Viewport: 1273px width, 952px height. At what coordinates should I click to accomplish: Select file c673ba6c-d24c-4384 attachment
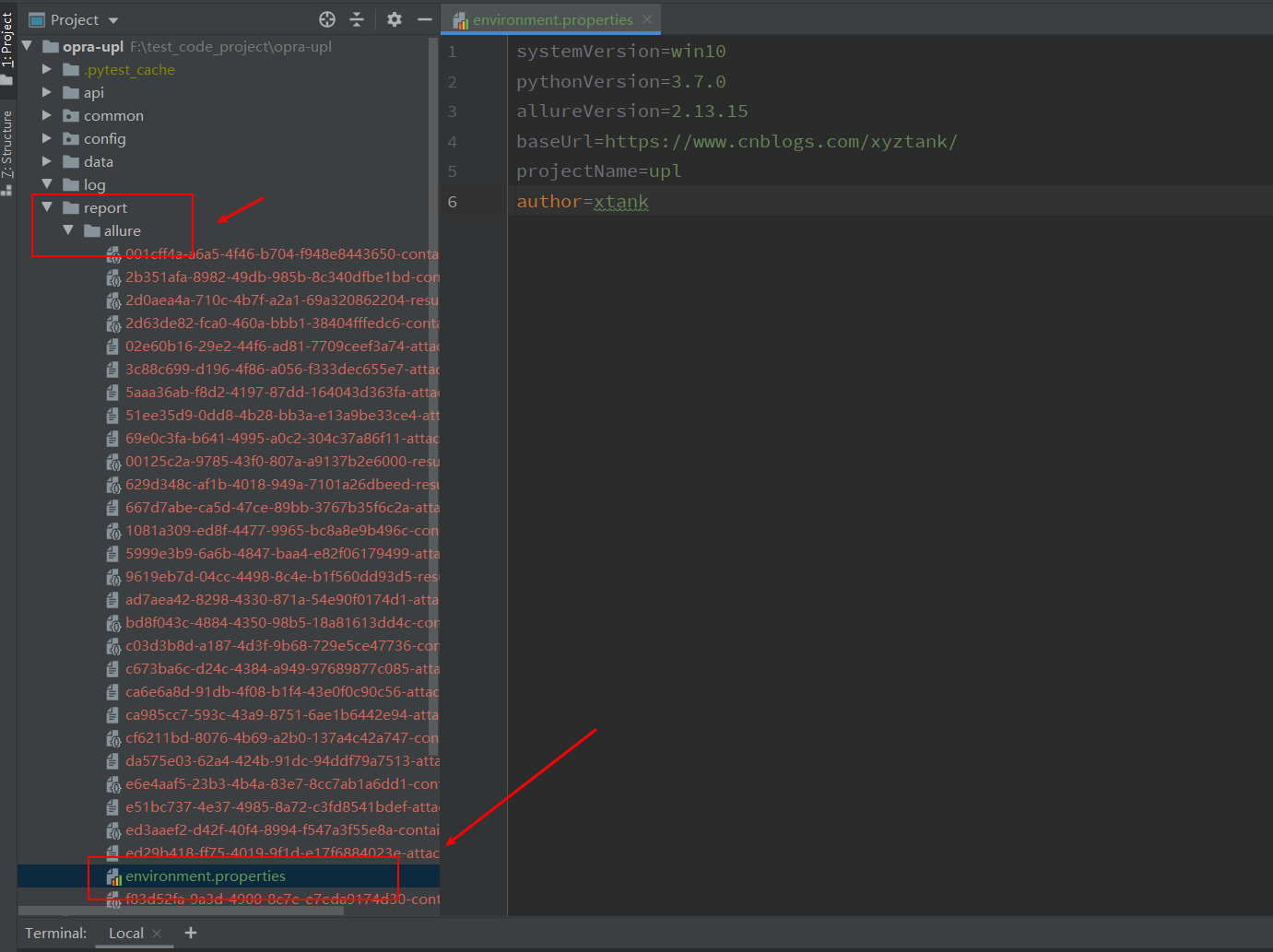[x=282, y=668]
